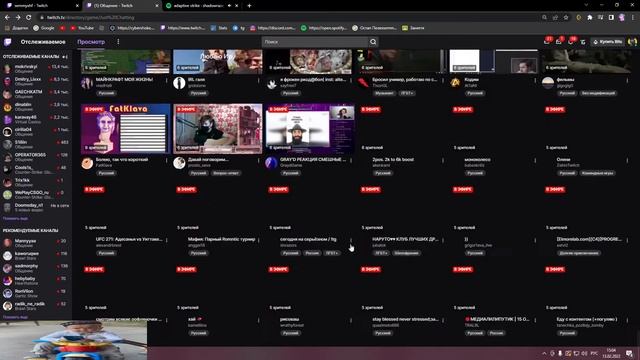Click Show more under followed channels
The height and width of the screenshot is (360, 640).
[x=15, y=218]
